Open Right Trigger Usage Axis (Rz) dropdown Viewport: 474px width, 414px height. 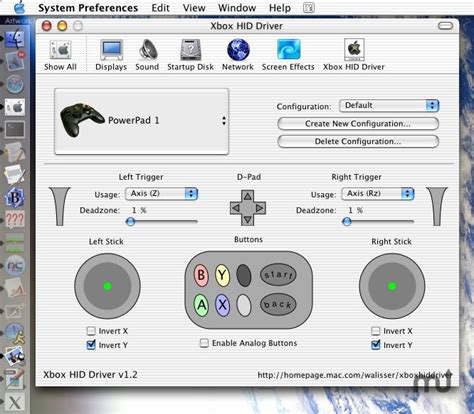(x=378, y=194)
